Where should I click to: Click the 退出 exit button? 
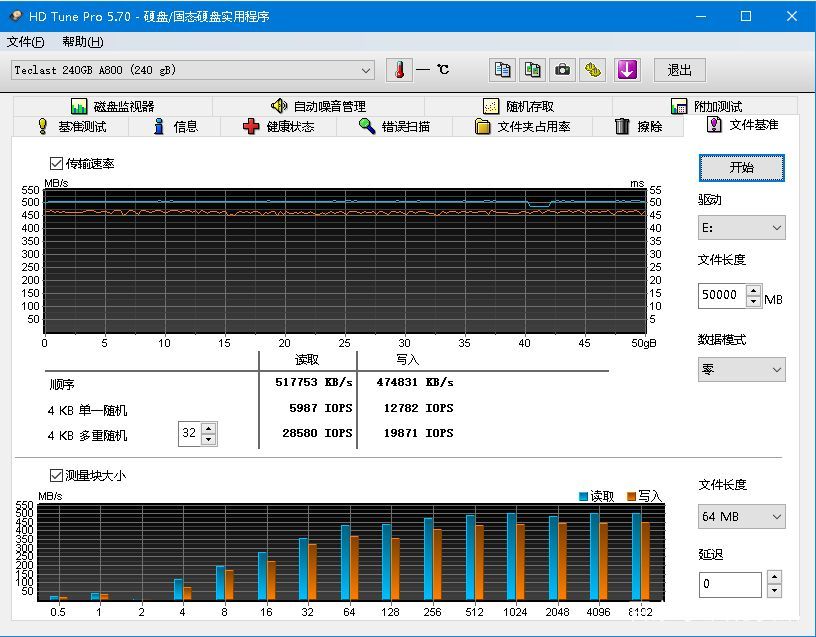pos(679,70)
